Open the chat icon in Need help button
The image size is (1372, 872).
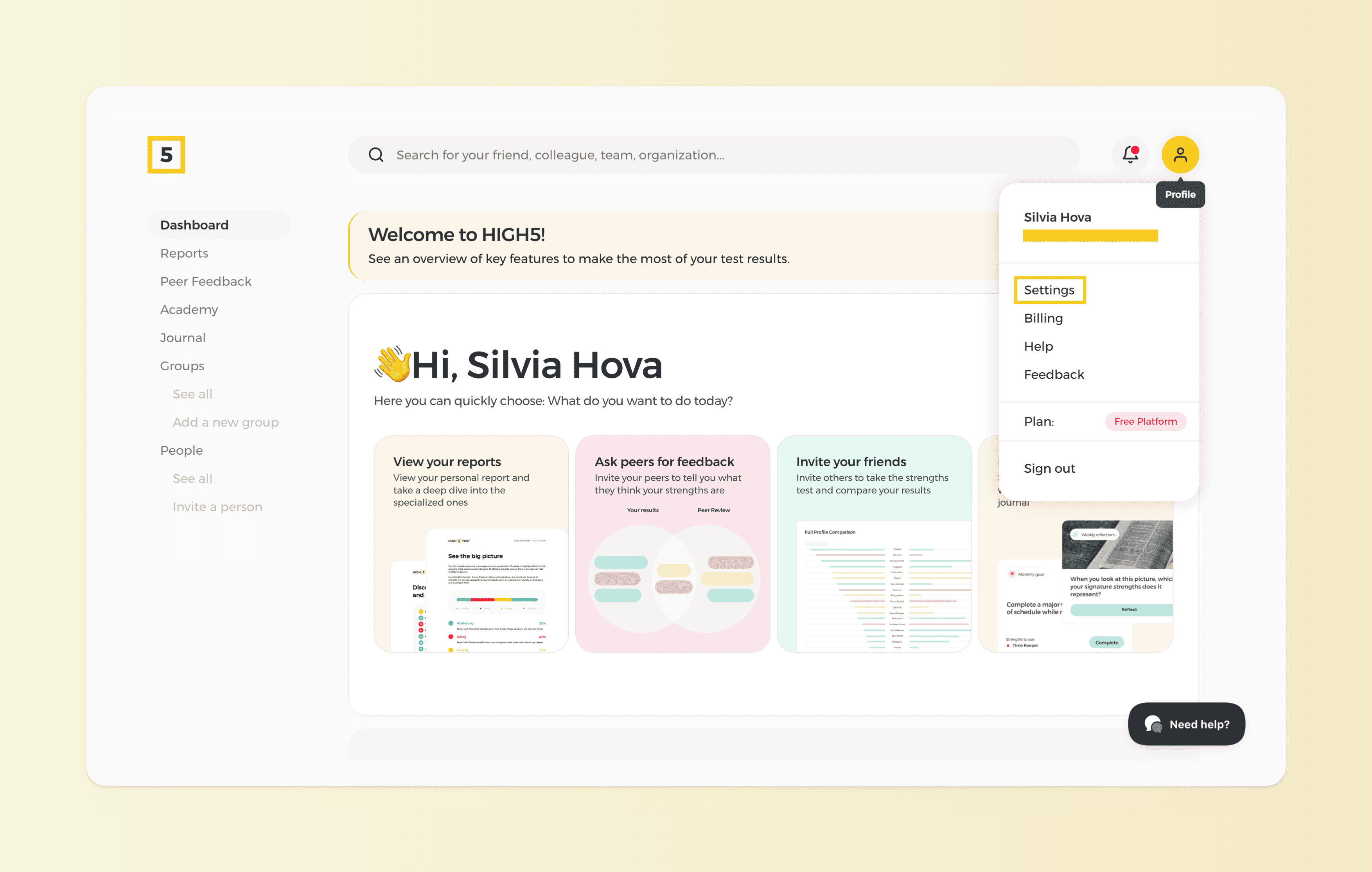coord(1153,724)
